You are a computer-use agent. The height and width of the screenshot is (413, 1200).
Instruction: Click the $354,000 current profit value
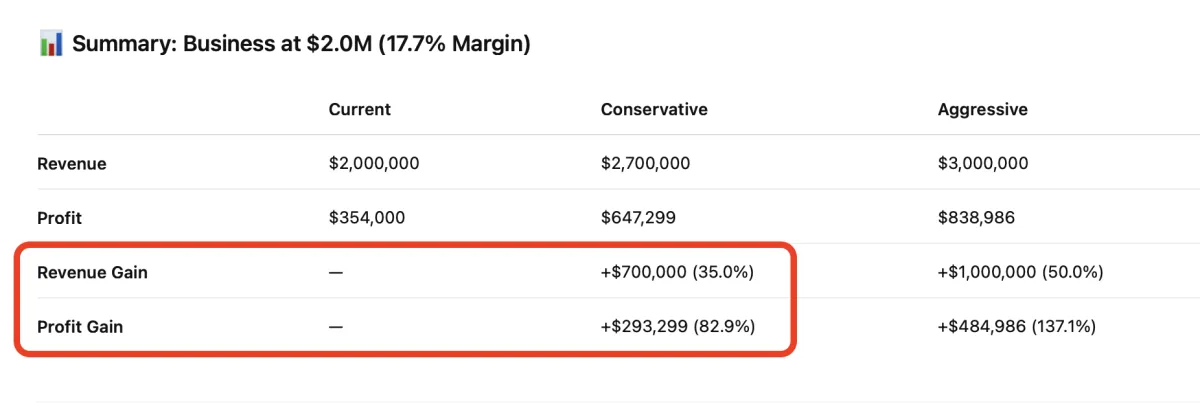pos(366,217)
